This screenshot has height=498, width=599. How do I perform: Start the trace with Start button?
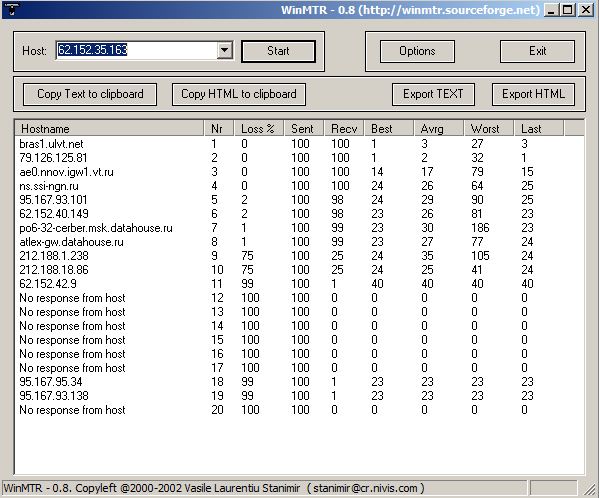[278, 51]
